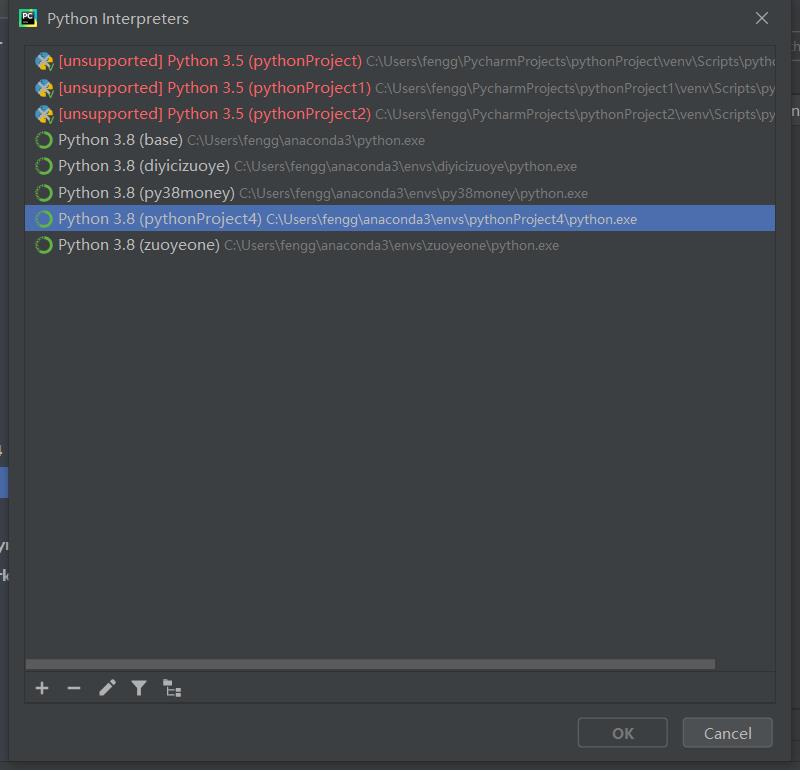Click the virtualenv icon of Python 3.5 (pythonProject)
Image resolution: width=800 pixels, height=770 pixels.
click(x=44, y=61)
